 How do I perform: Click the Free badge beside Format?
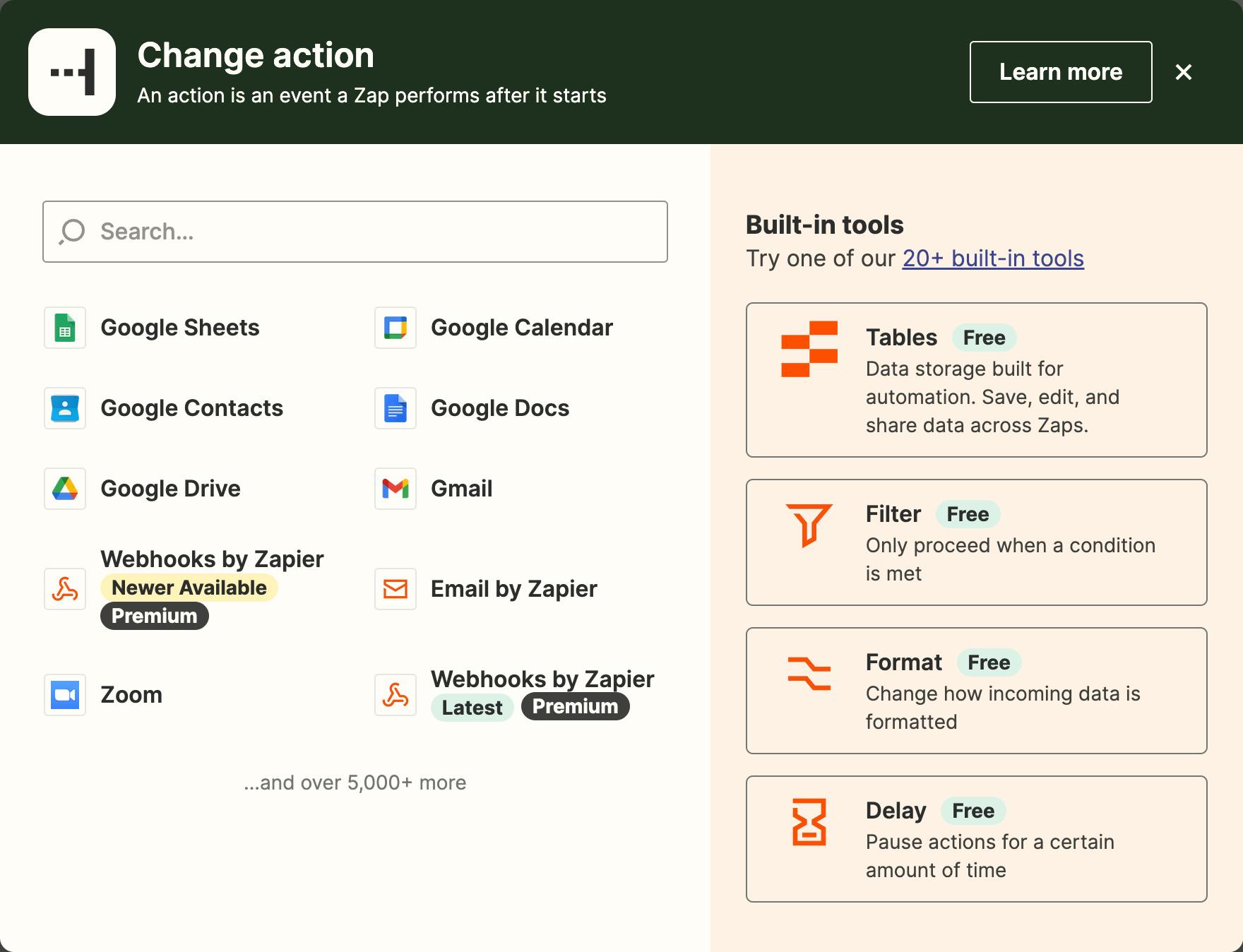989,662
